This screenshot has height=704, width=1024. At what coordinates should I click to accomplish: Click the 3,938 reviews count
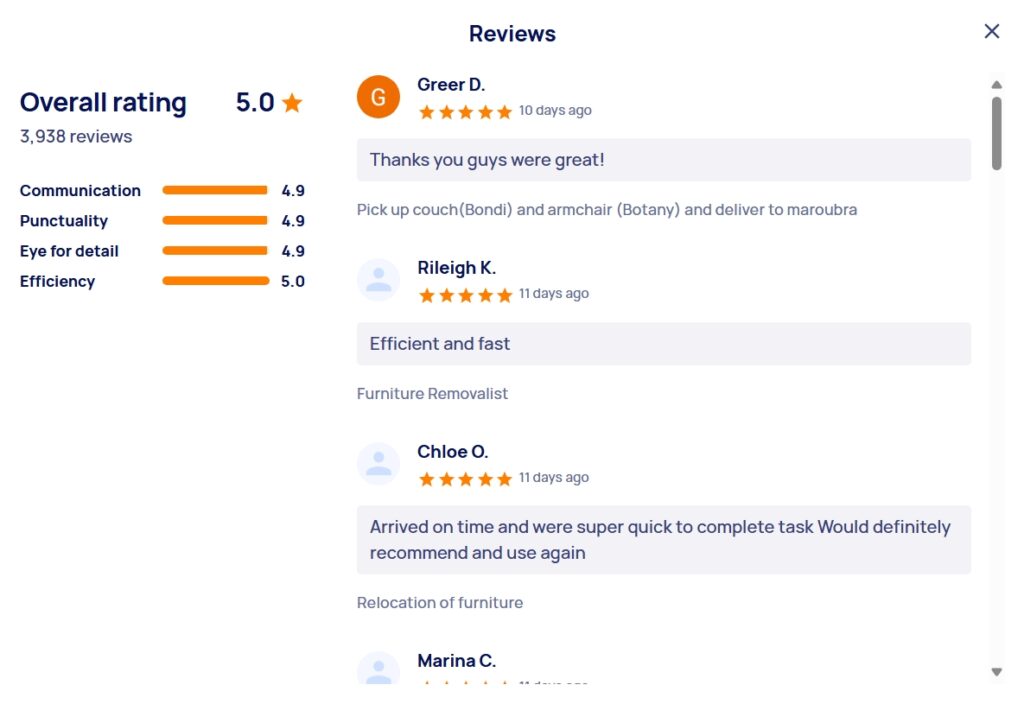(76, 136)
